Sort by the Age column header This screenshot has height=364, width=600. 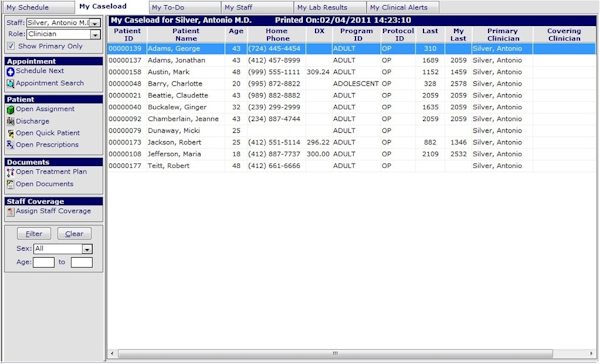236,35
